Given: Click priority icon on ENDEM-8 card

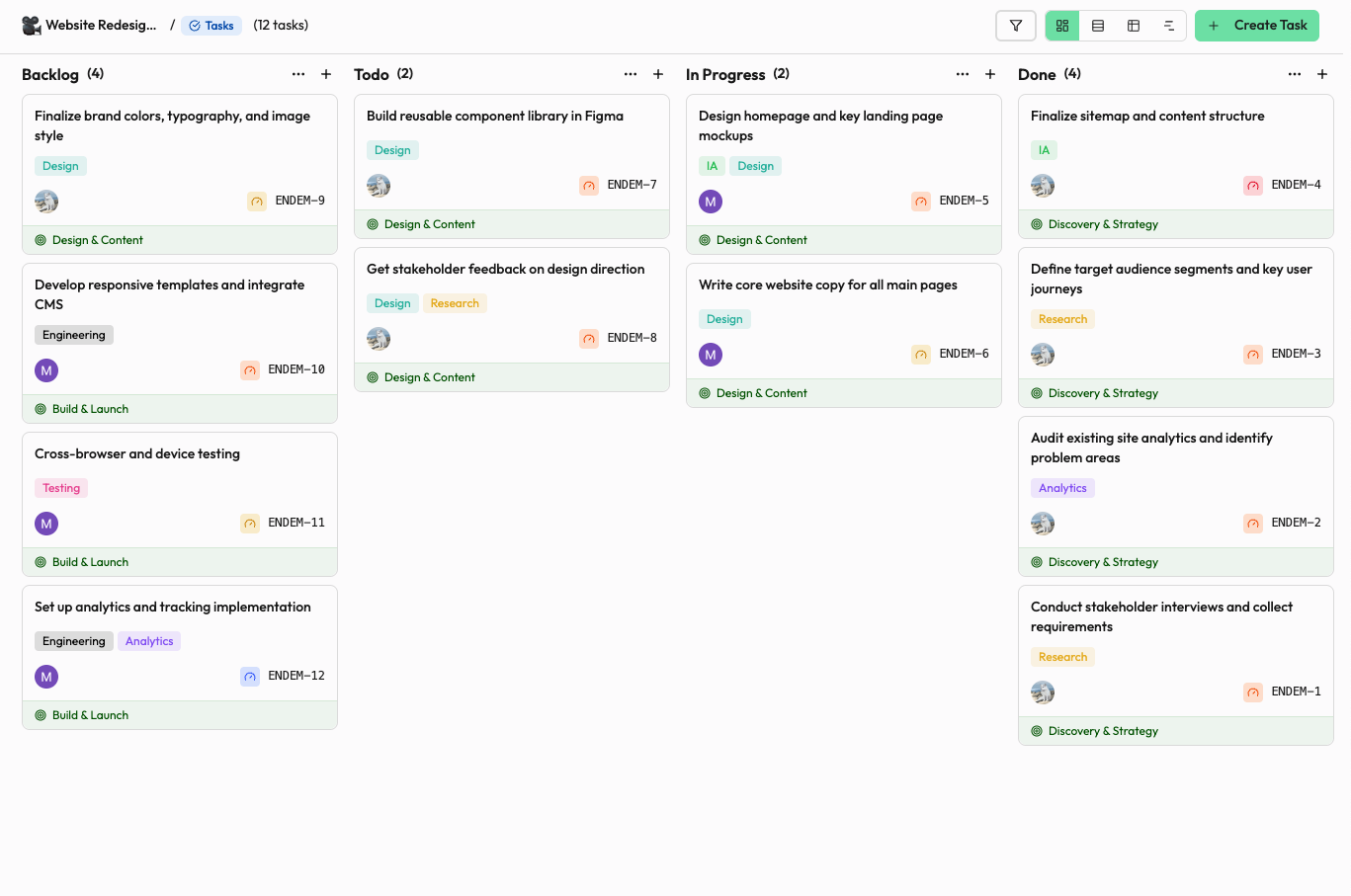Looking at the screenshot, I should [589, 339].
